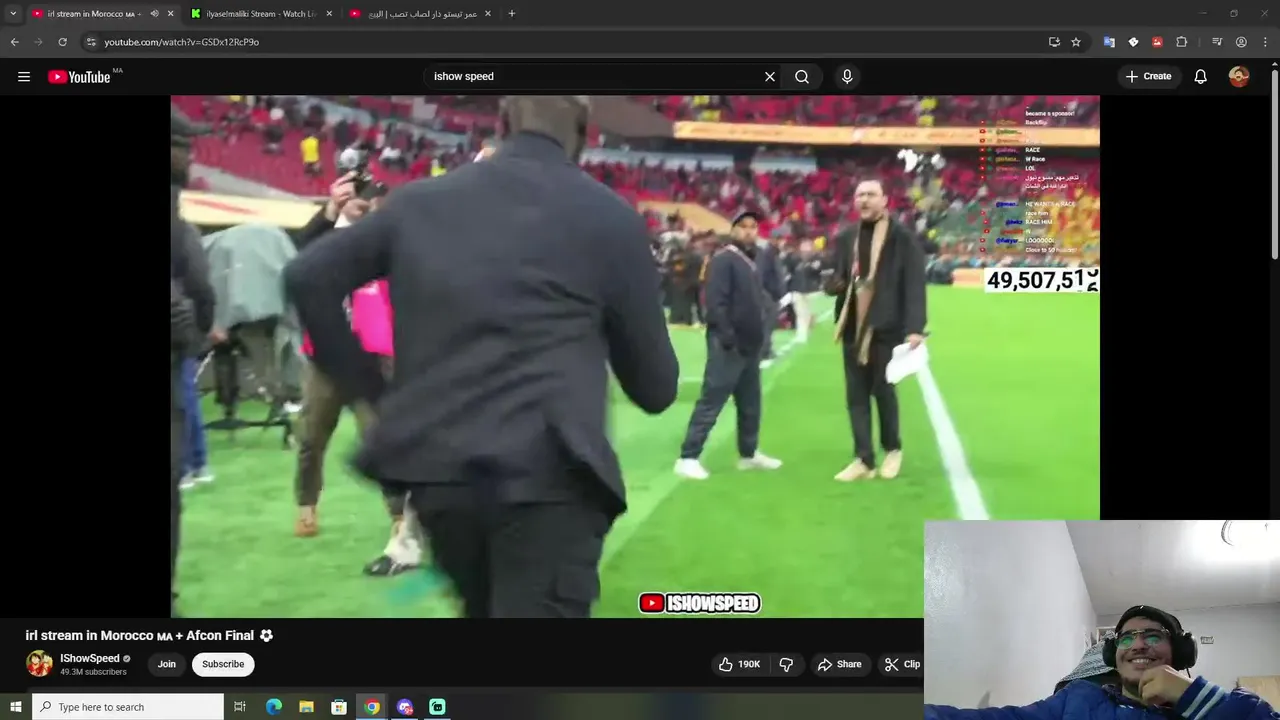Clear the YouTube search box text

click(x=770, y=76)
